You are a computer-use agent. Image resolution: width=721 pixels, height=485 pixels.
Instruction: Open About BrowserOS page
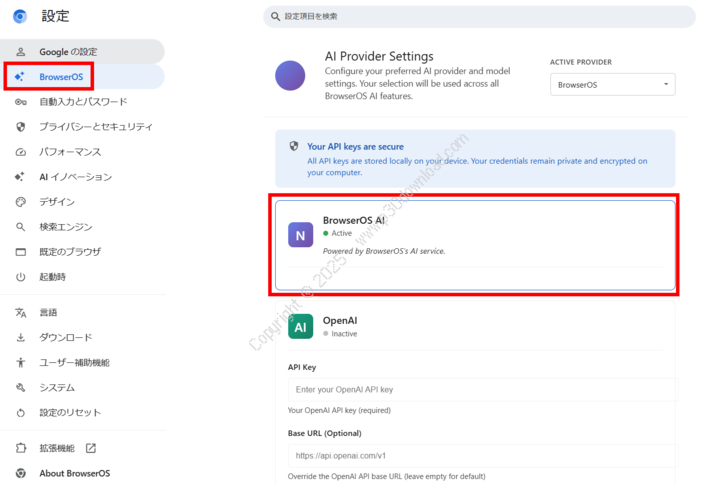point(74,473)
